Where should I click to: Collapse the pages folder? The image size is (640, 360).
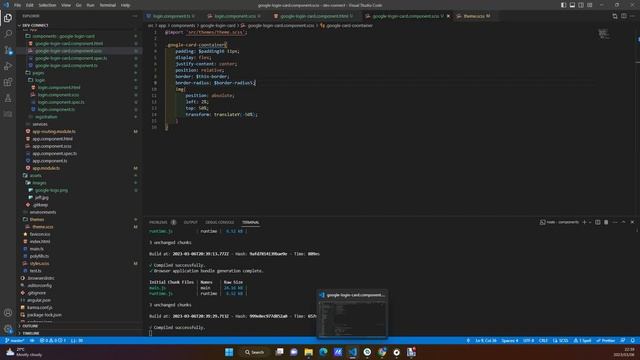[x=38, y=73]
